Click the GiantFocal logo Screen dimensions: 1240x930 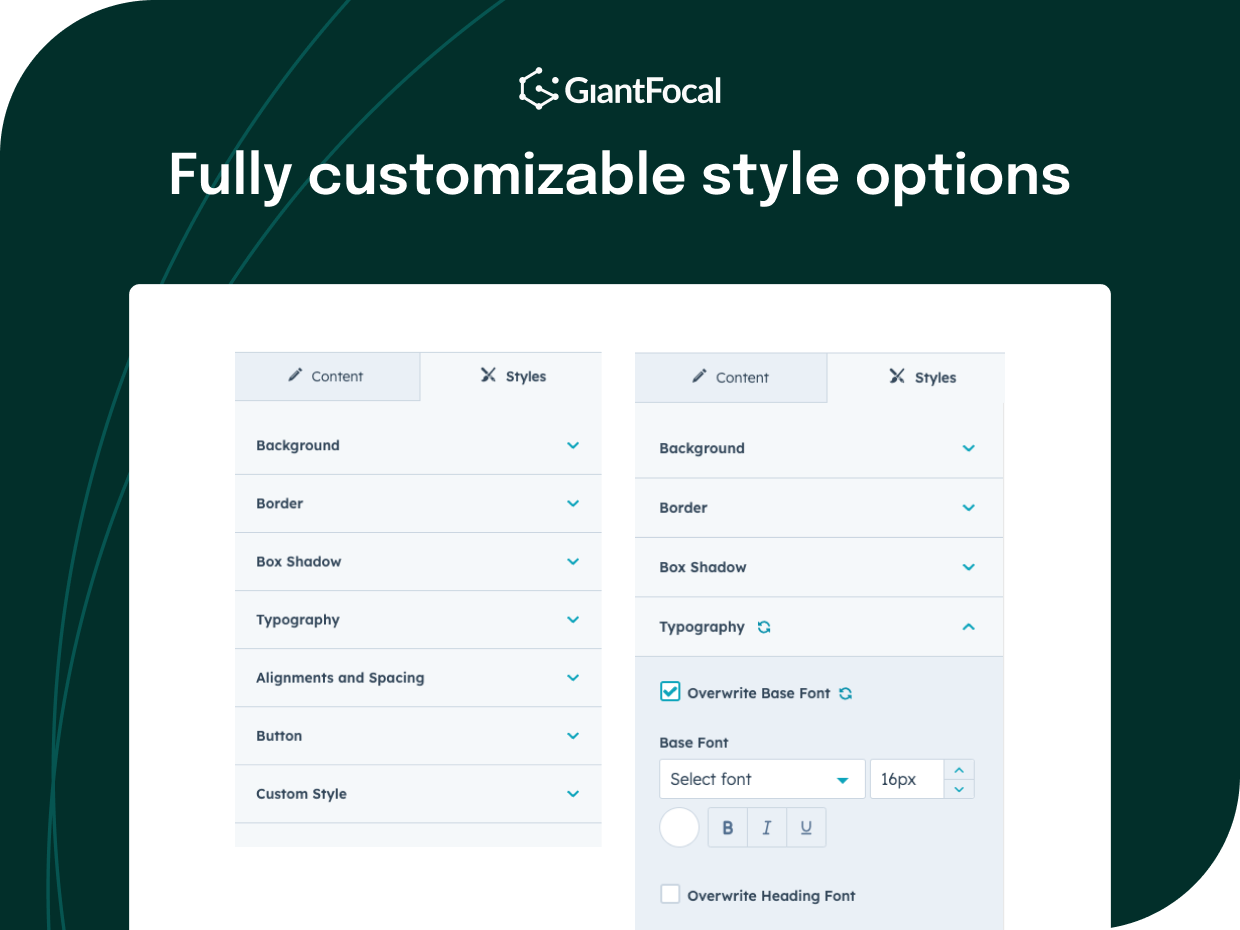point(620,90)
